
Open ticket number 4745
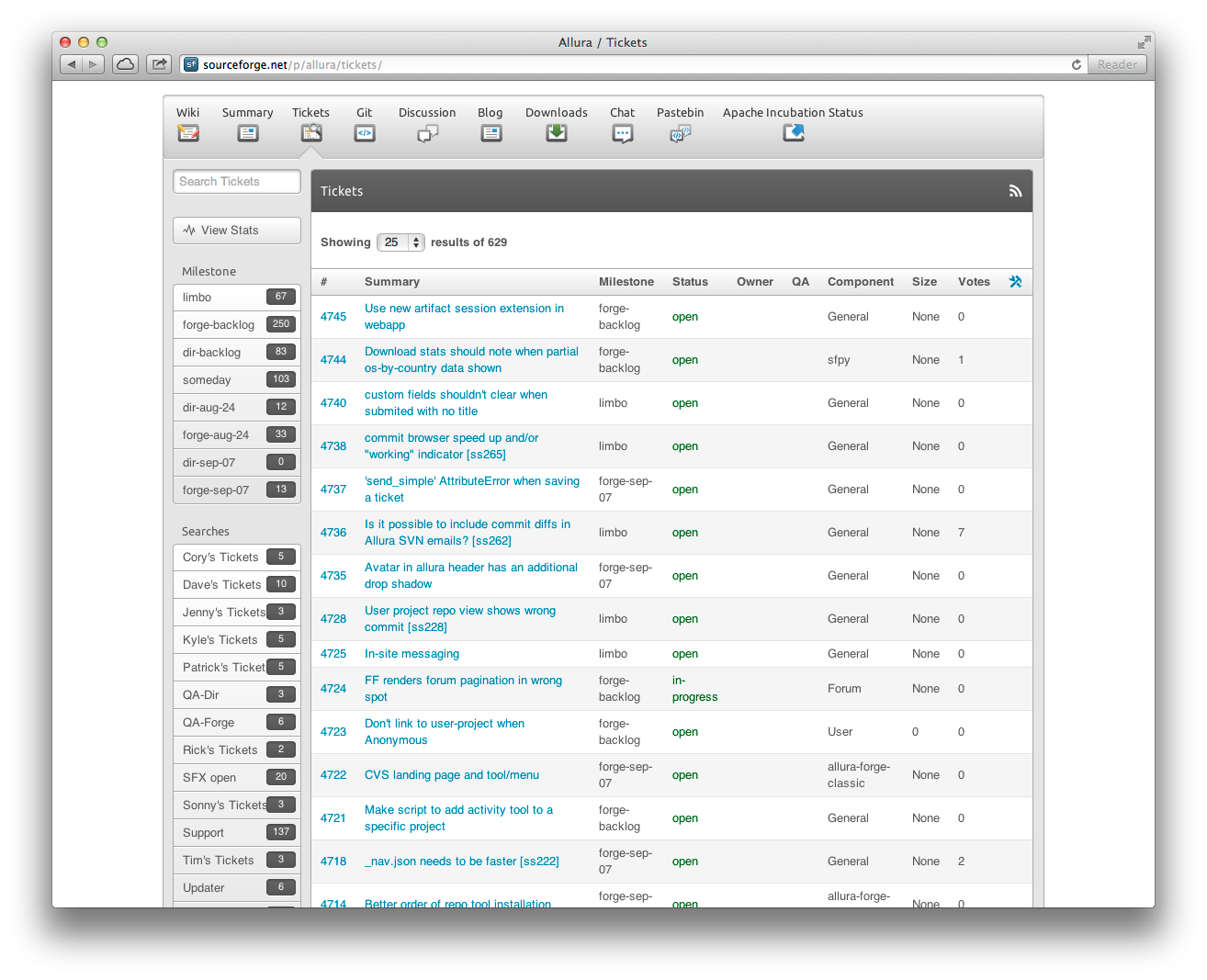pos(333,317)
